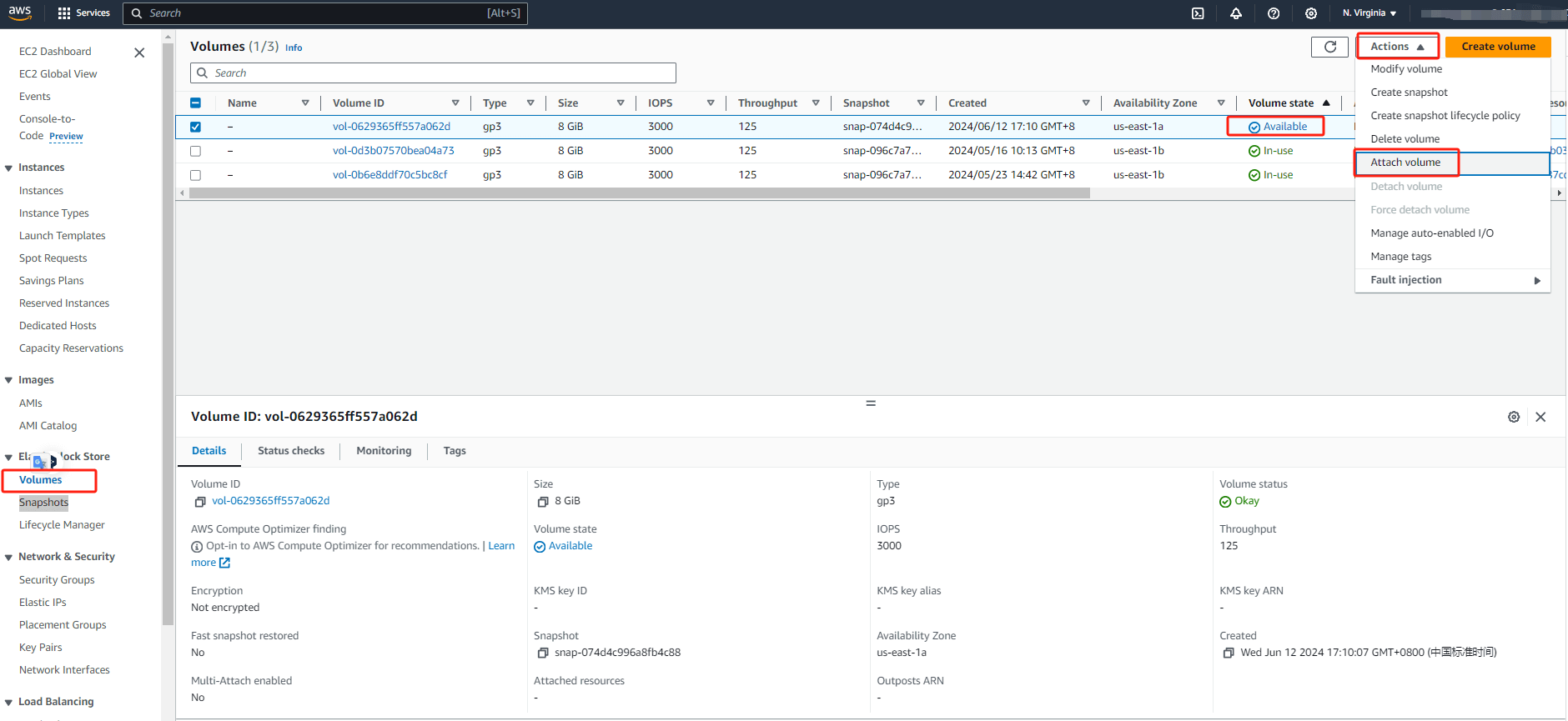Copy the Created date value

[1229, 653]
